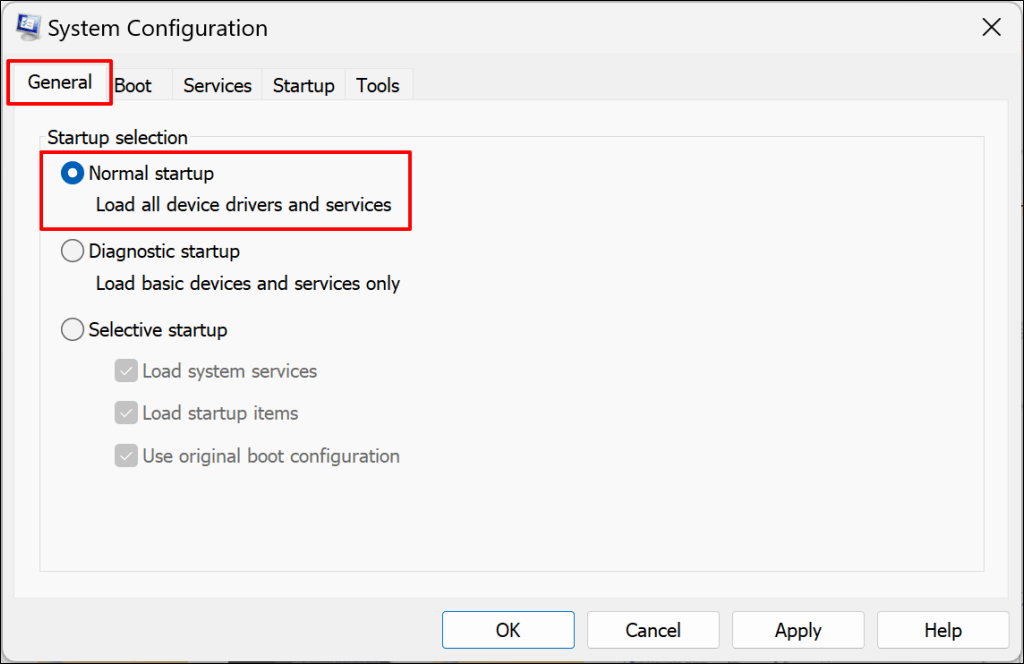1024x664 pixels.
Task: Select the Normal startup radio button
Action: tap(72, 174)
